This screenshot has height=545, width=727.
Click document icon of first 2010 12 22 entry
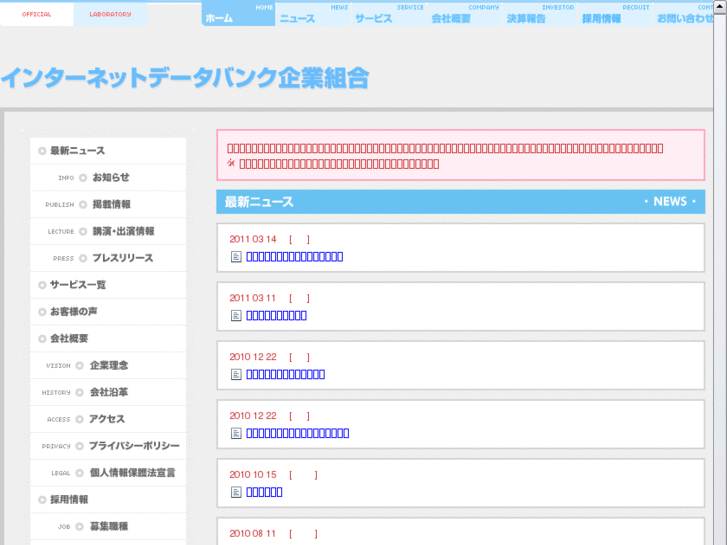click(236, 374)
